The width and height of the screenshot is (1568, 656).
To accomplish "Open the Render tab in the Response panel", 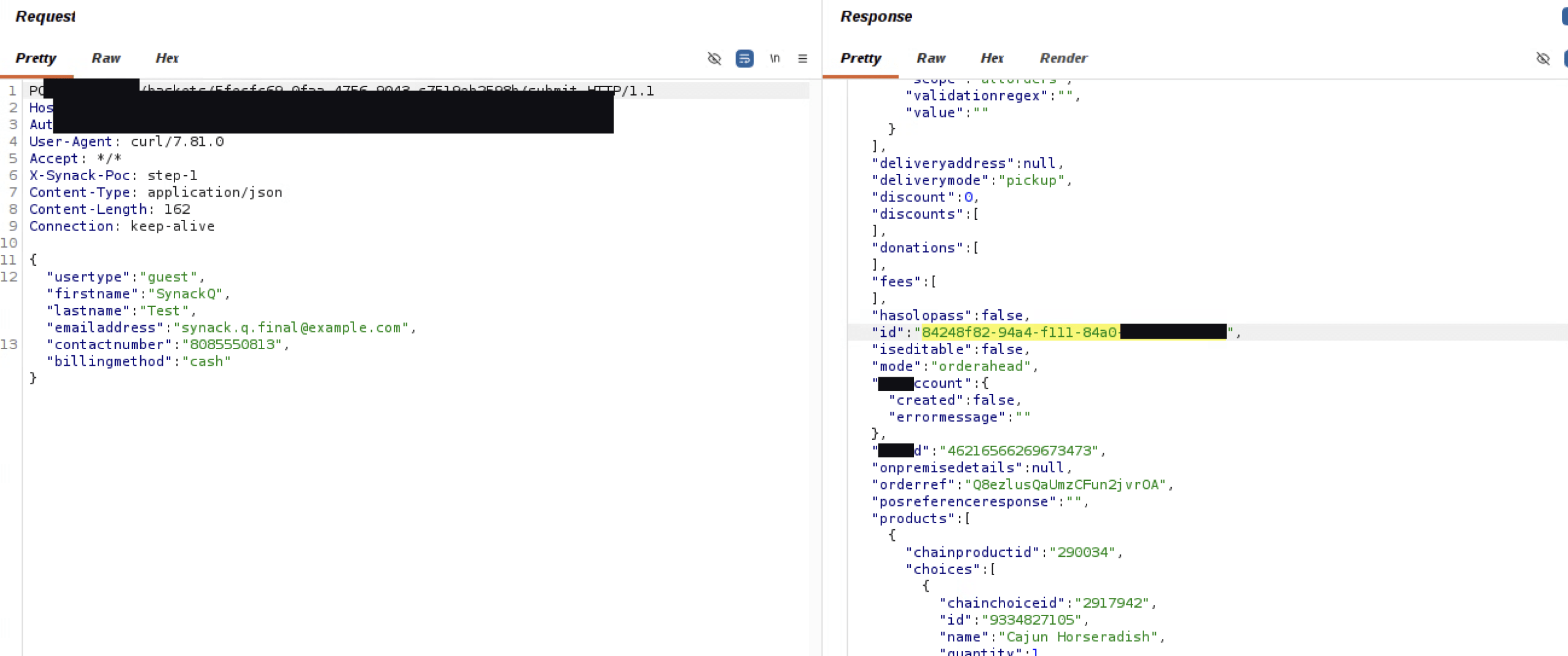I will point(1064,58).
